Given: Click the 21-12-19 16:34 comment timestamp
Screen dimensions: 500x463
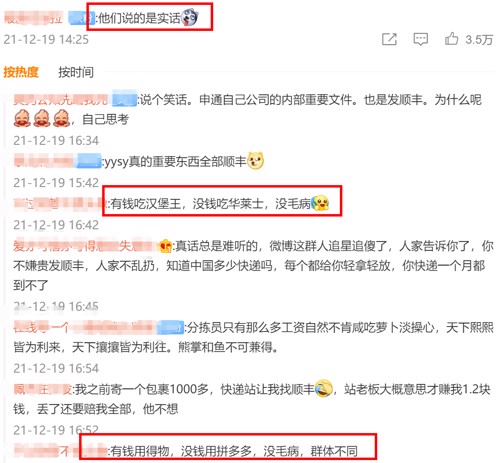Looking at the screenshot, I should point(56,140).
